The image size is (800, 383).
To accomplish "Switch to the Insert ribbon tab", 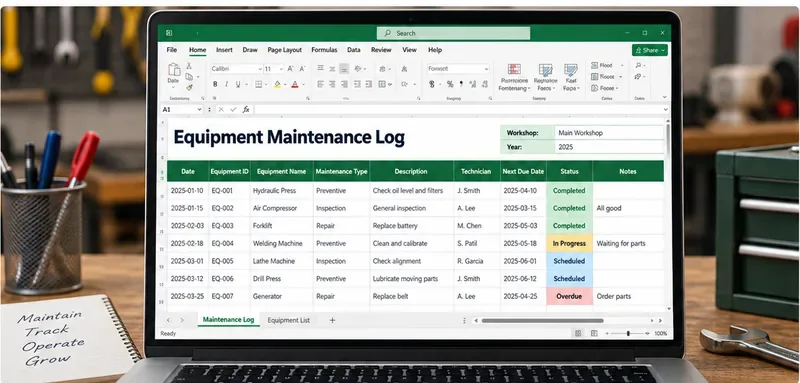I will pyautogui.click(x=224, y=50).
